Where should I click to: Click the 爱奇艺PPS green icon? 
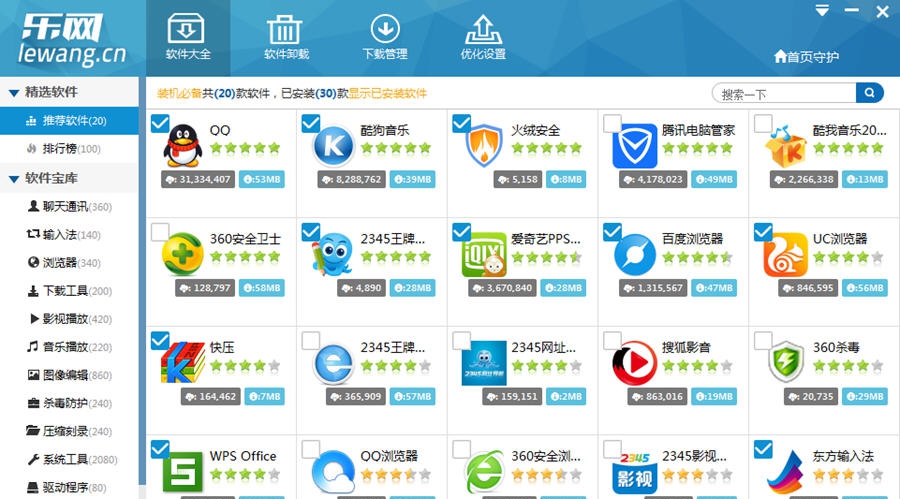pyautogui.click(x=484, y=256)
